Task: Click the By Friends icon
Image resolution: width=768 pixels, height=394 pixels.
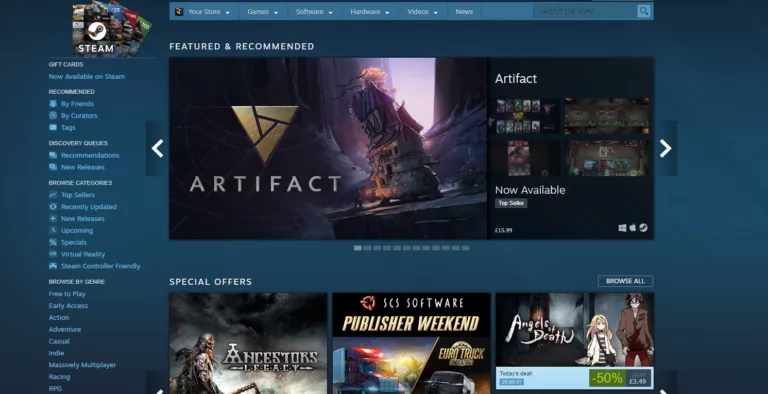Action: 53,103
